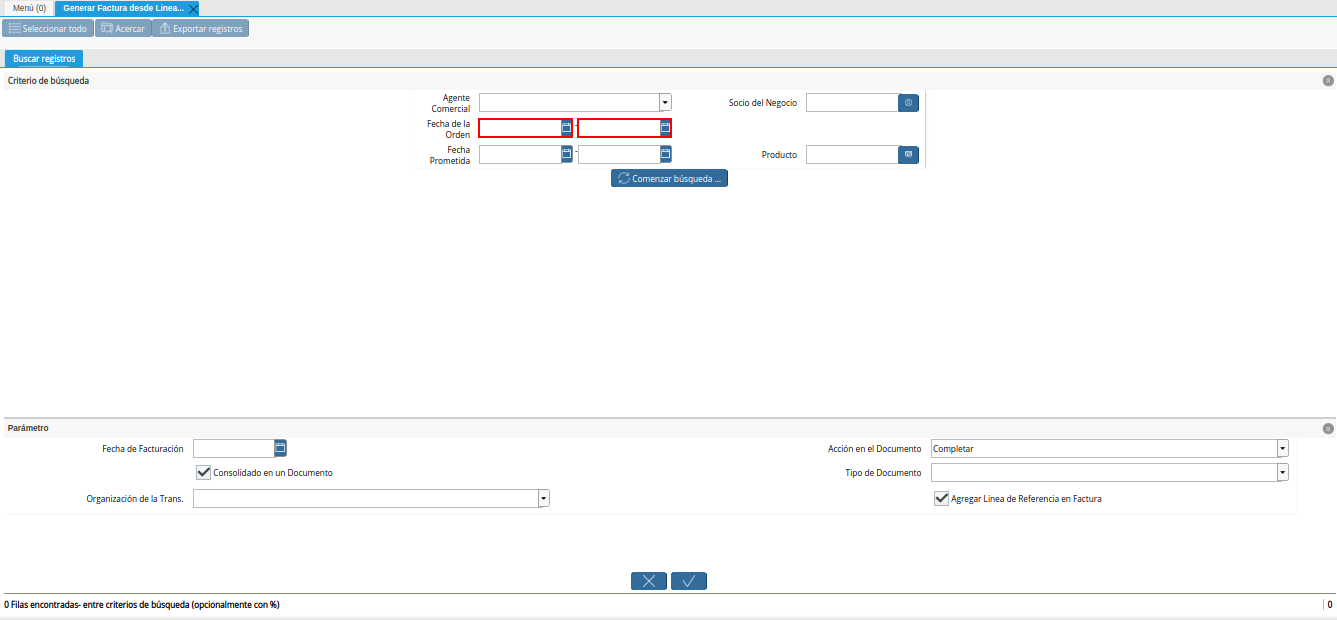Open calendar for Fecha de la Orden end
The height and width of the screenshot is (620, 1337).
[x=665, y=128]
